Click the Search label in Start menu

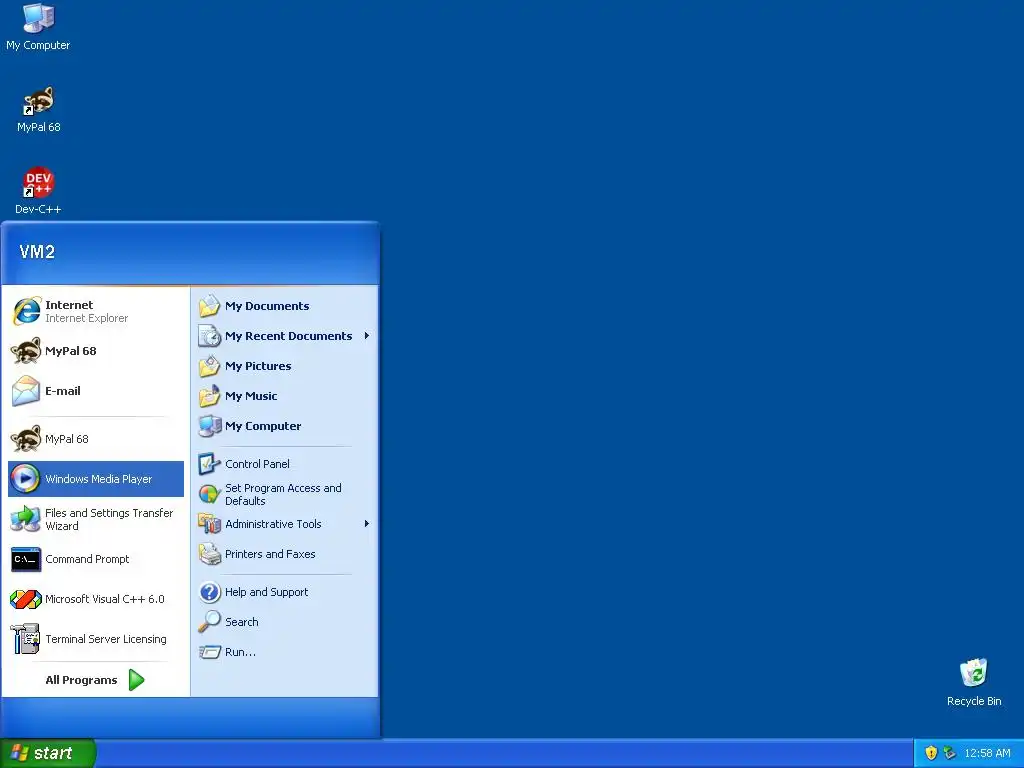242,622
